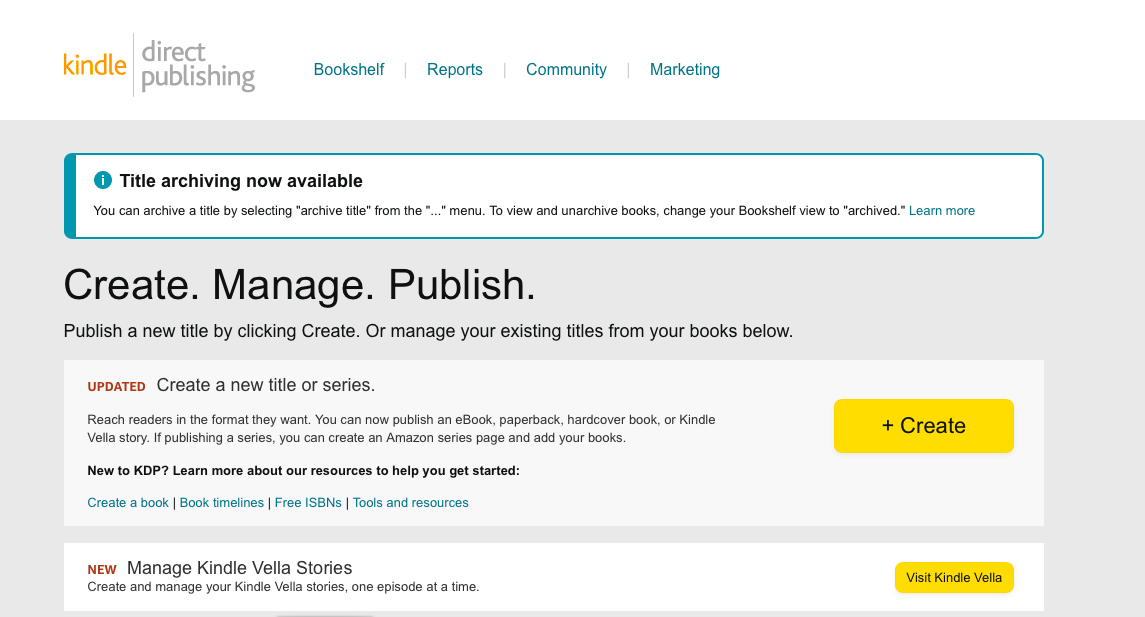Click the NEW badge beside Kindle Vella

click(102, 570)
